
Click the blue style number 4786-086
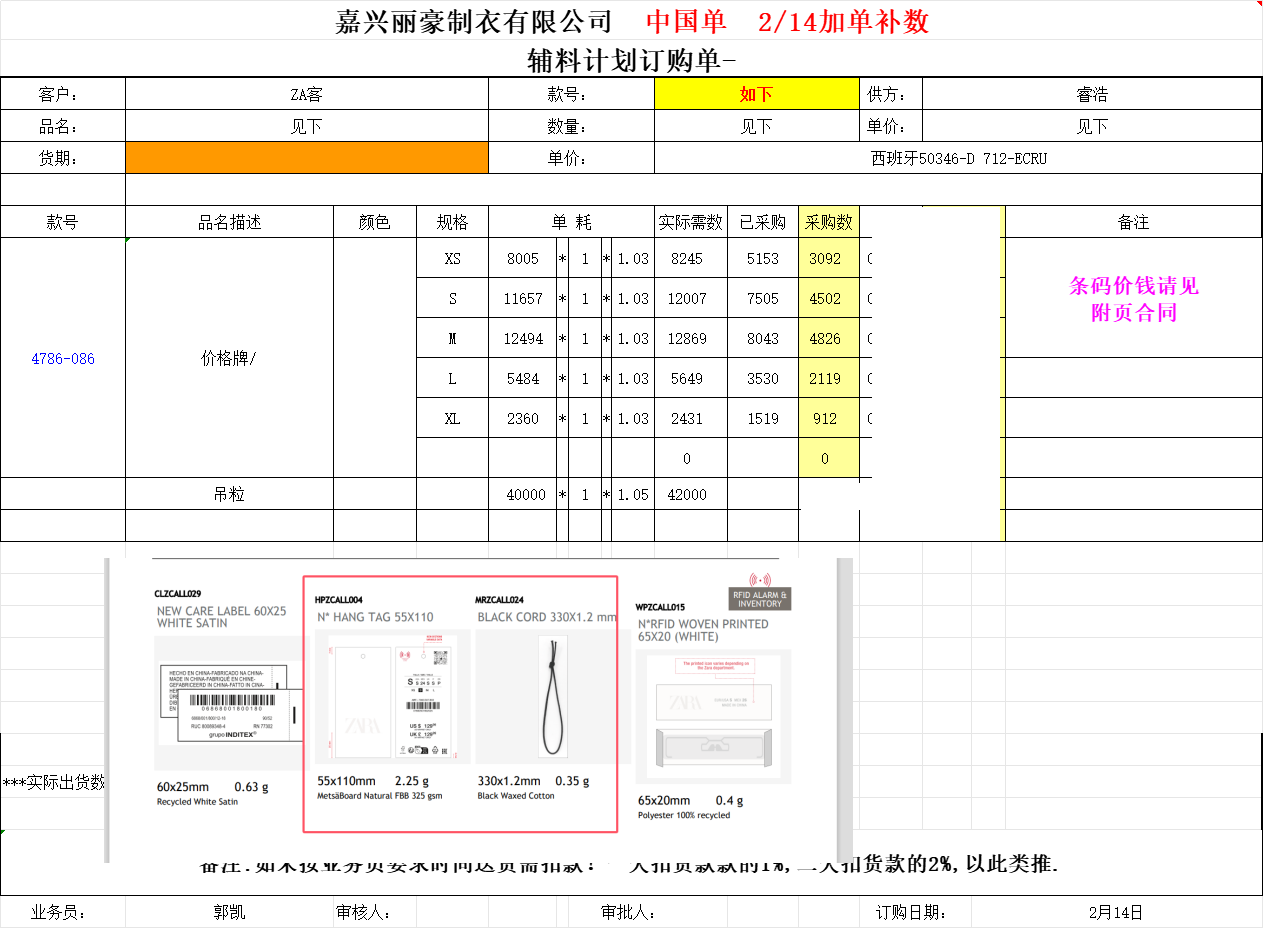pos(63,358)
